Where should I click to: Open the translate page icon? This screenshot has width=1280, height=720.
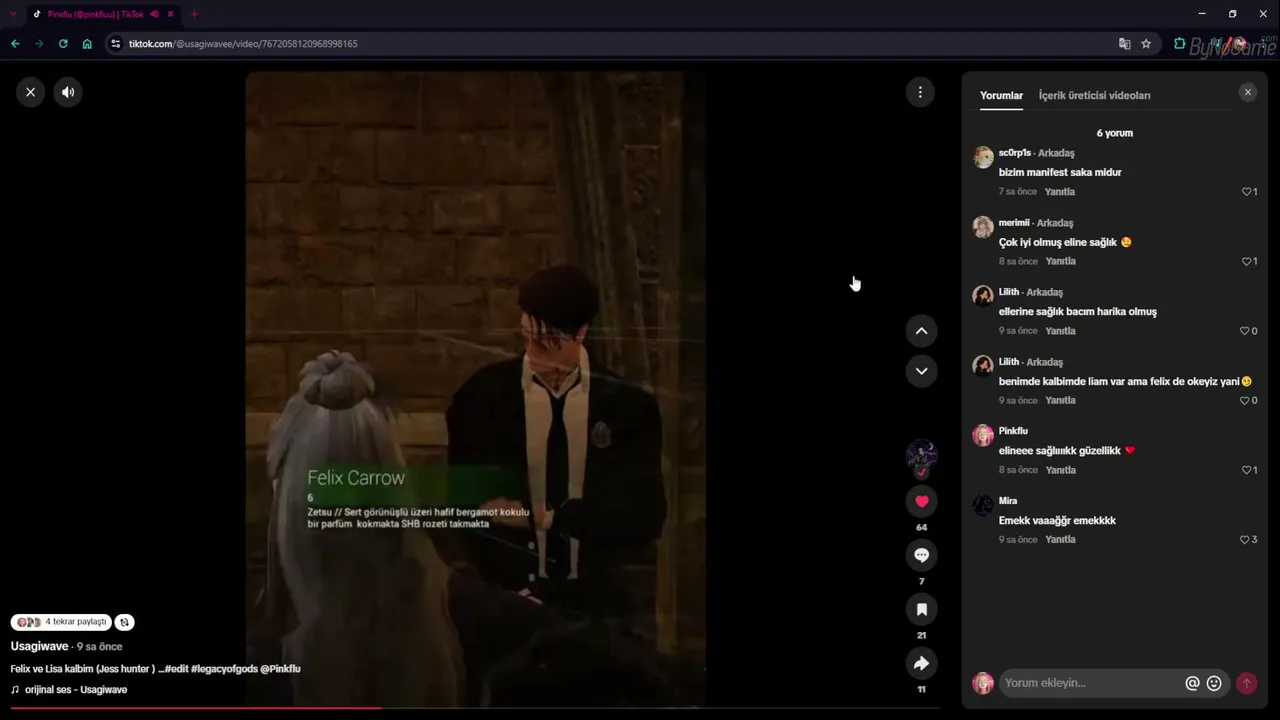pos(1125,44)
